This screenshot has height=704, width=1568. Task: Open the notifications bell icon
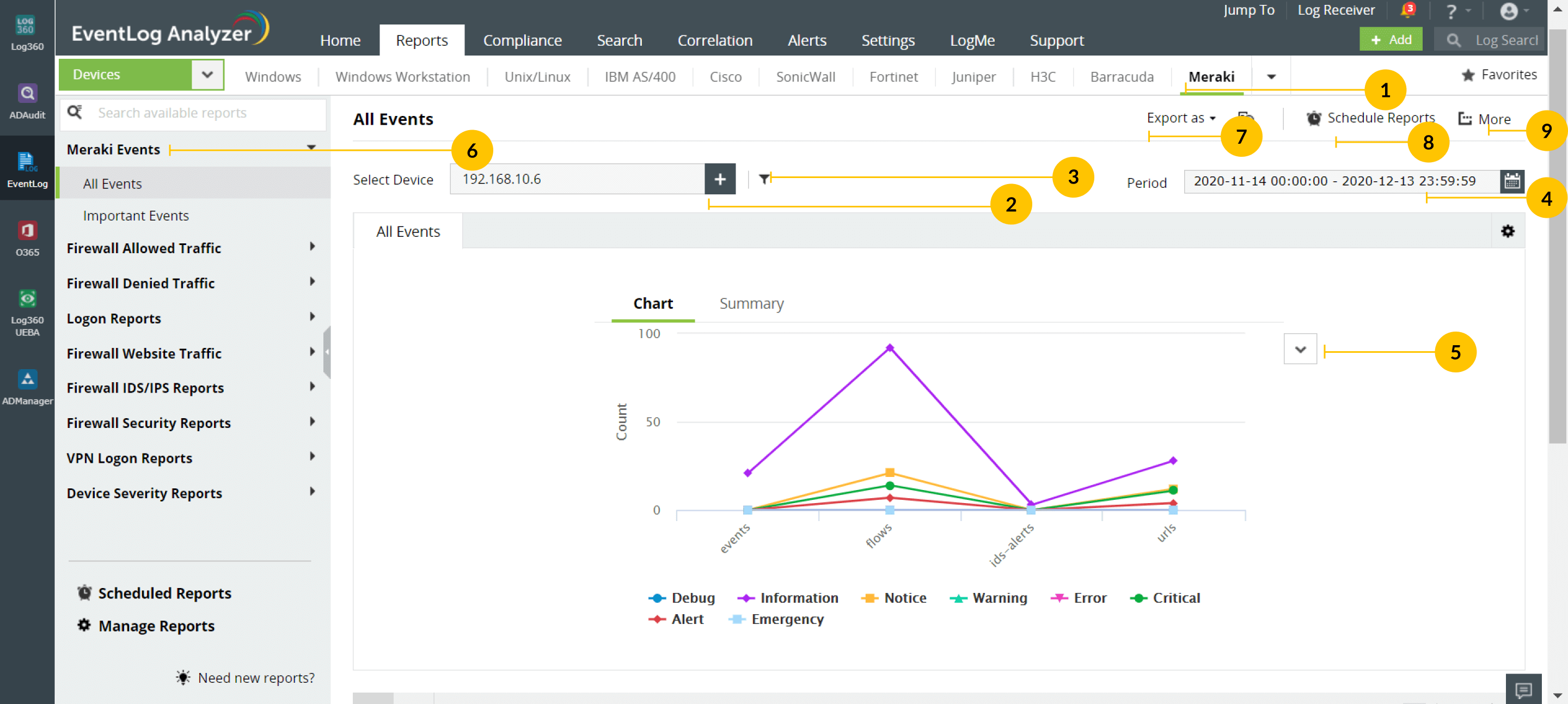[1406, 11]
